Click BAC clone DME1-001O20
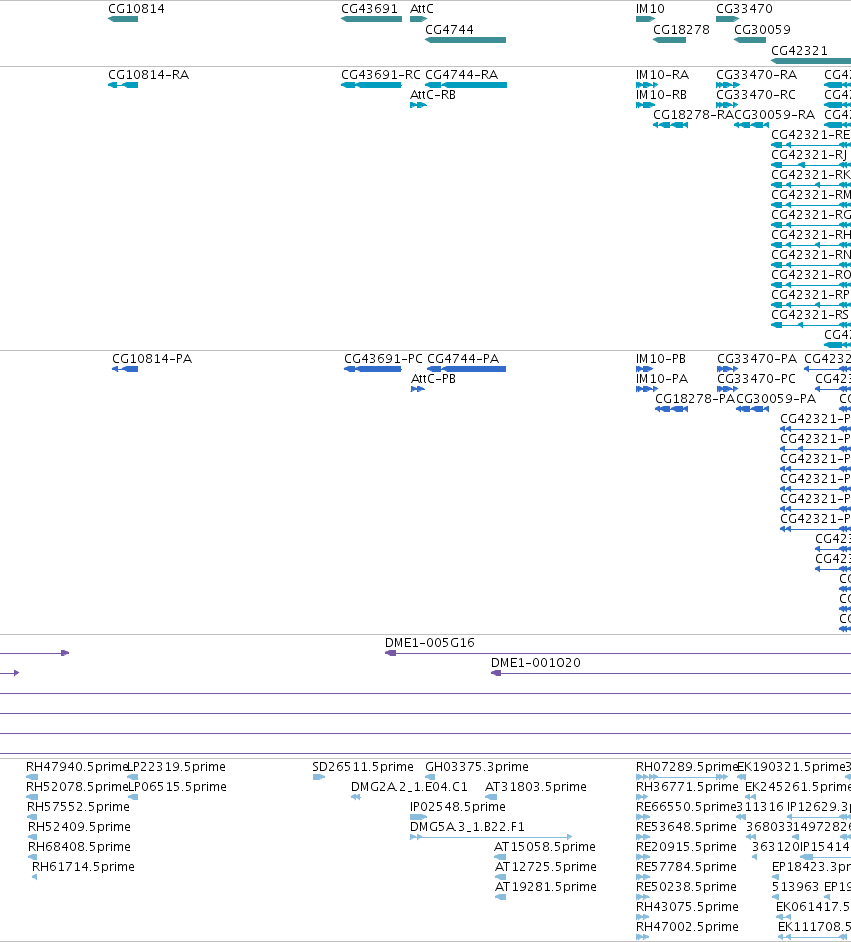 click(x=536, y=663)
